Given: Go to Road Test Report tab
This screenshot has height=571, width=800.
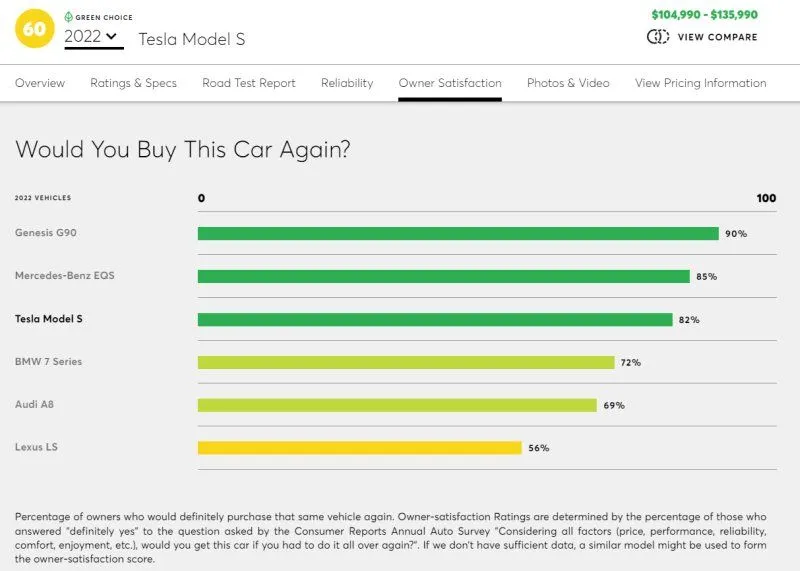Looking at the screenshot, I should tap(249, 83).
